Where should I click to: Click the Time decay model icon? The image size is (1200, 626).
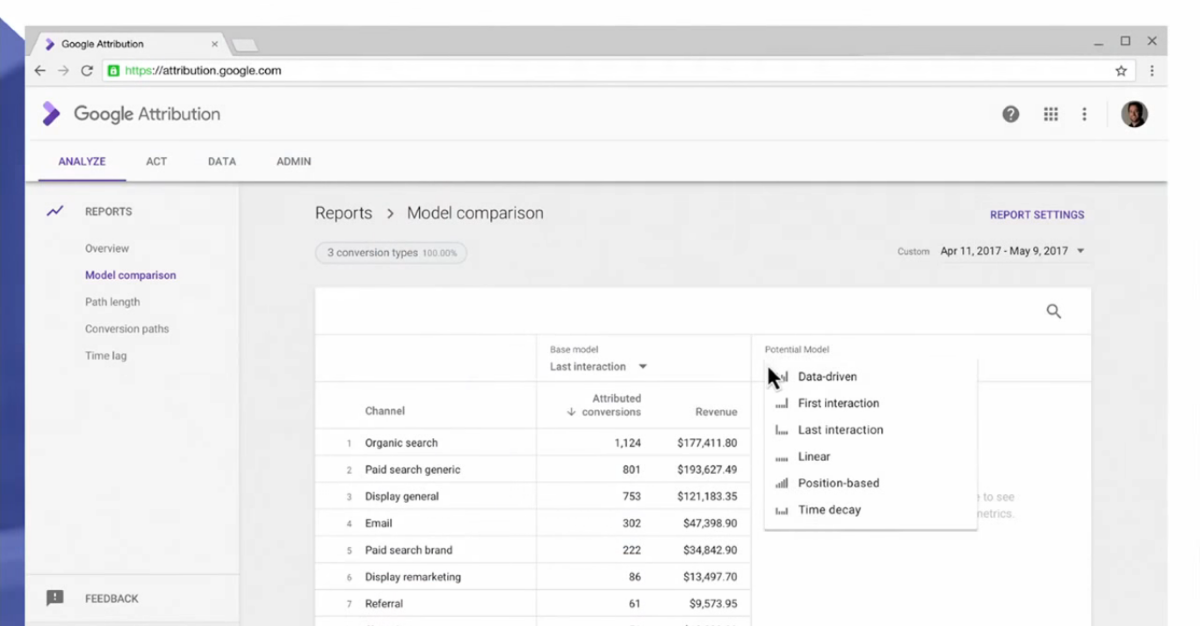point(782,510)
